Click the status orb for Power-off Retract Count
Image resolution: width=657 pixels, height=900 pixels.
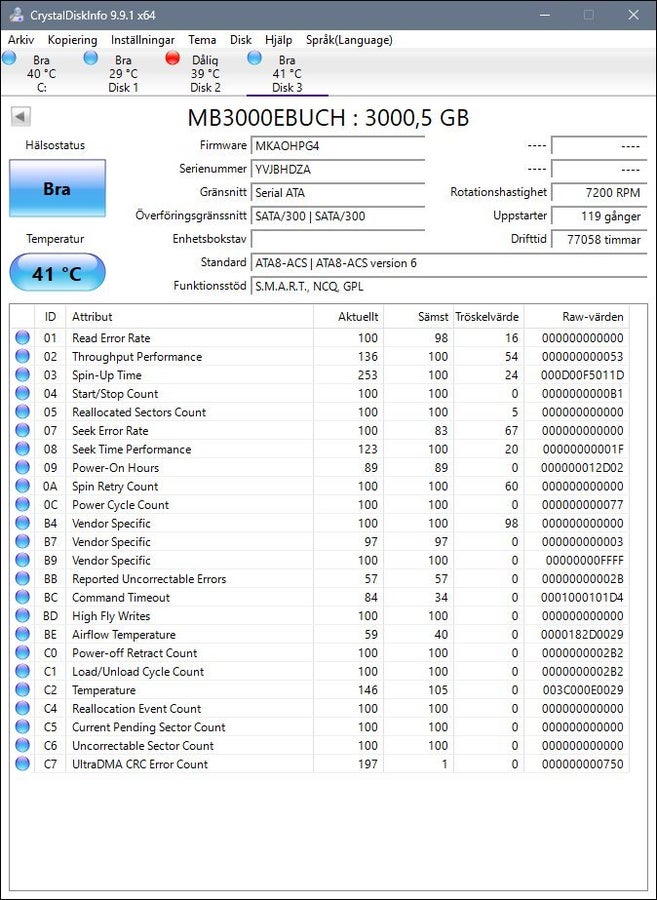click(22, 653)
